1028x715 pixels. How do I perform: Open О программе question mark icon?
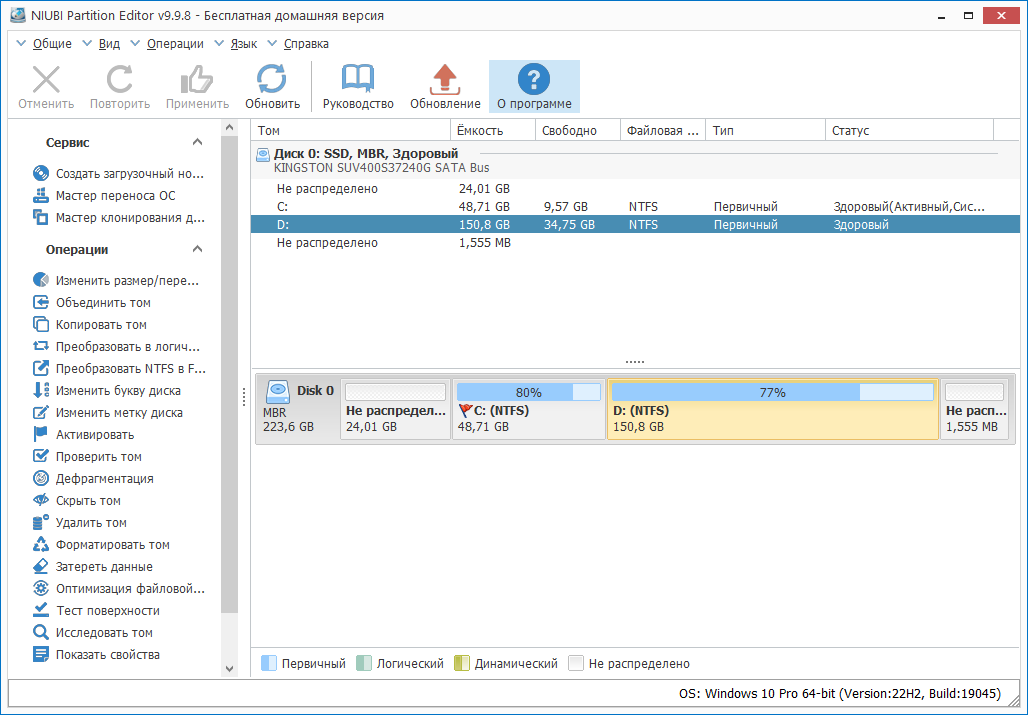click(534, 79)
